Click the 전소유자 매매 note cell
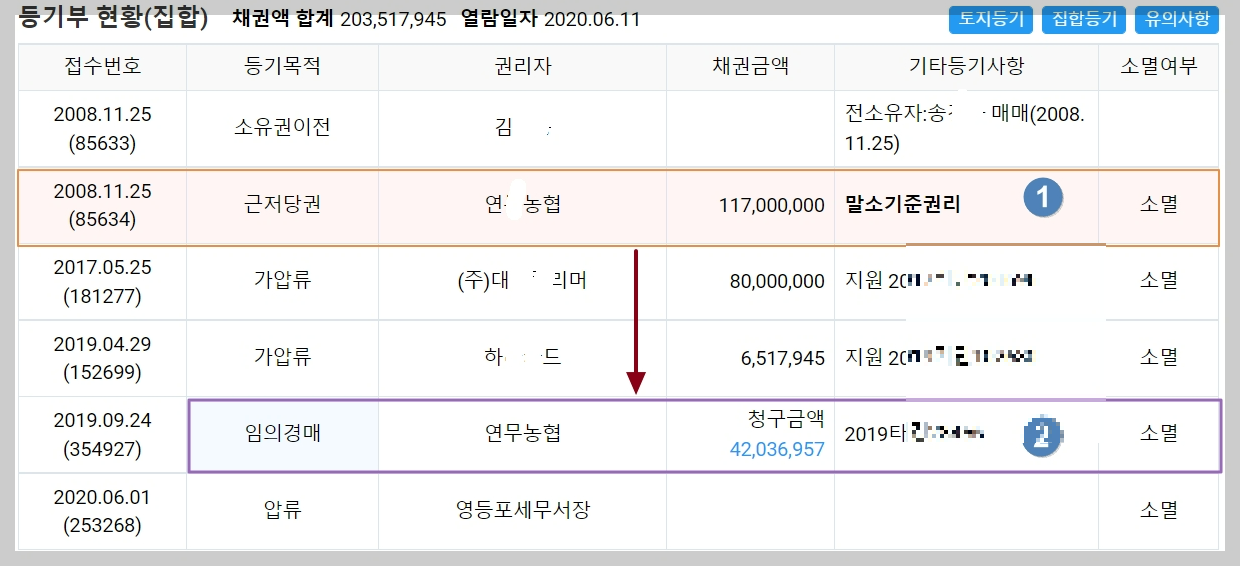The image size is (1240, 566). 965,129
